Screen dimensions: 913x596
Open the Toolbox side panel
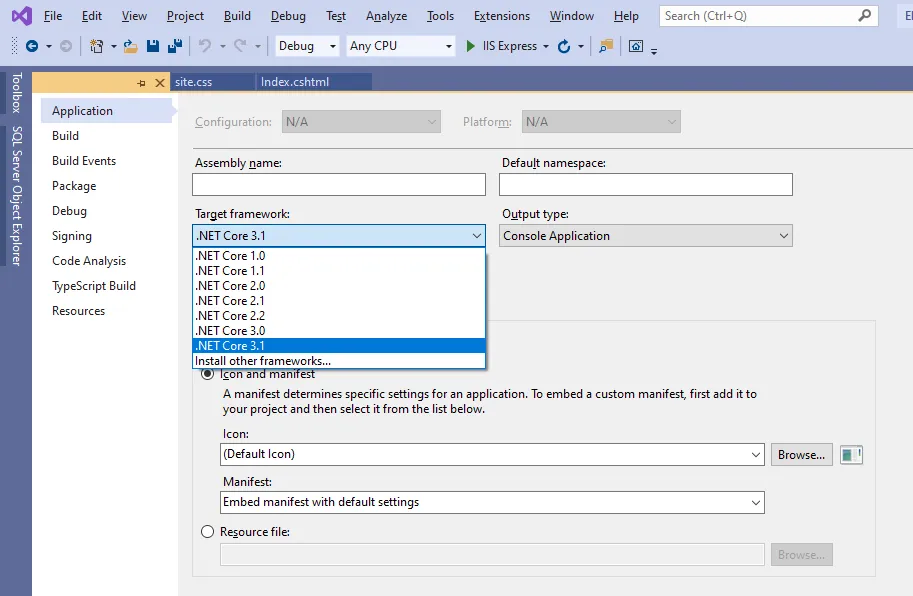[16, 93]
